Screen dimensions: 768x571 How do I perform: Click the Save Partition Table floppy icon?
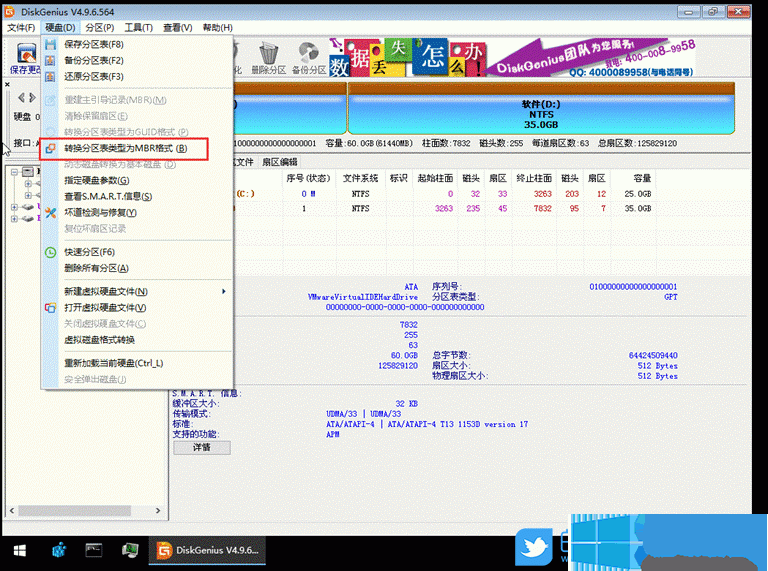(x=50, y=45)
